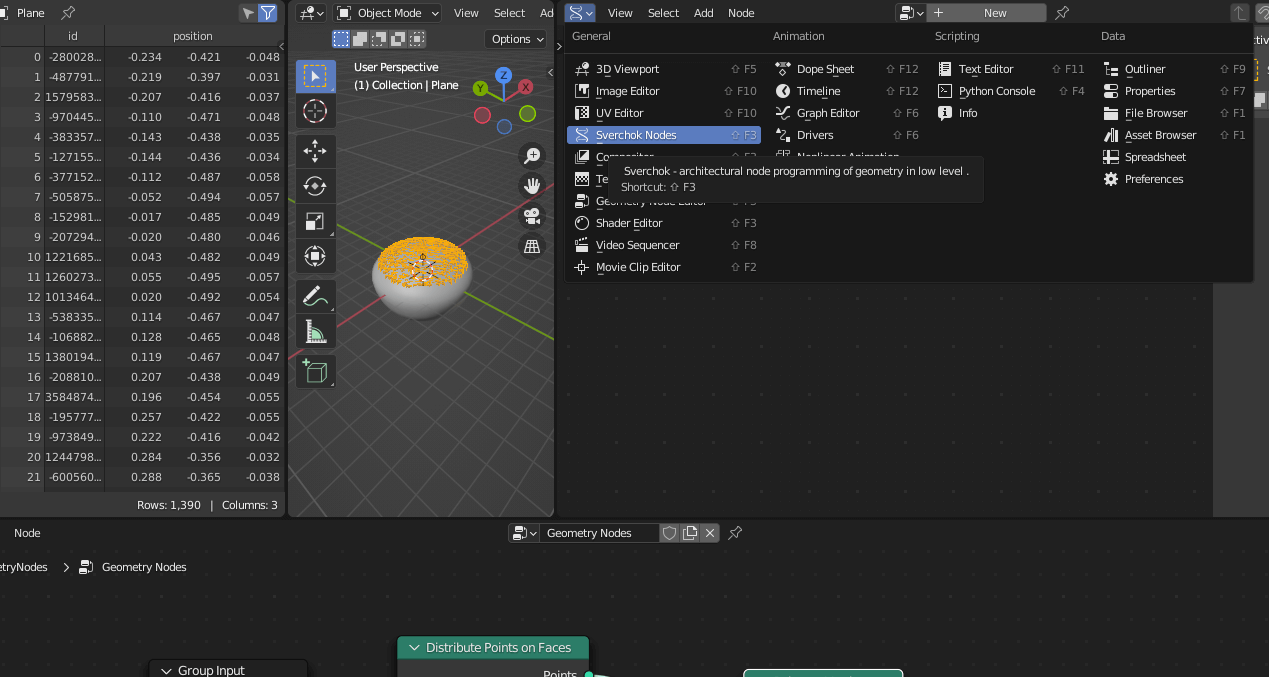Viewport: 1269px width, 677px height.
Task: Open the Sverchok editor Node menu
Action: coord(741,13)
